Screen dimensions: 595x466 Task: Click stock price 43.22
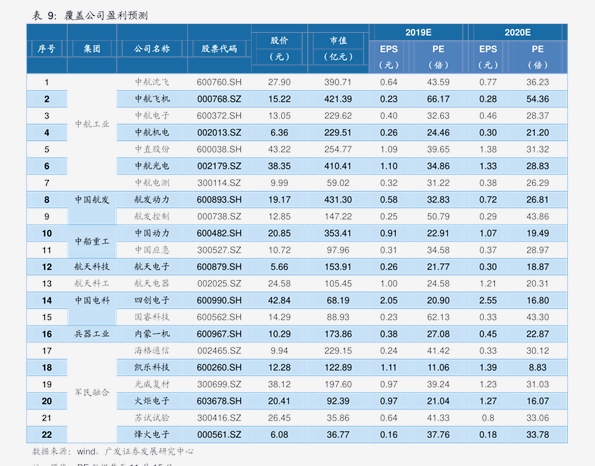(x=279, y=149)
